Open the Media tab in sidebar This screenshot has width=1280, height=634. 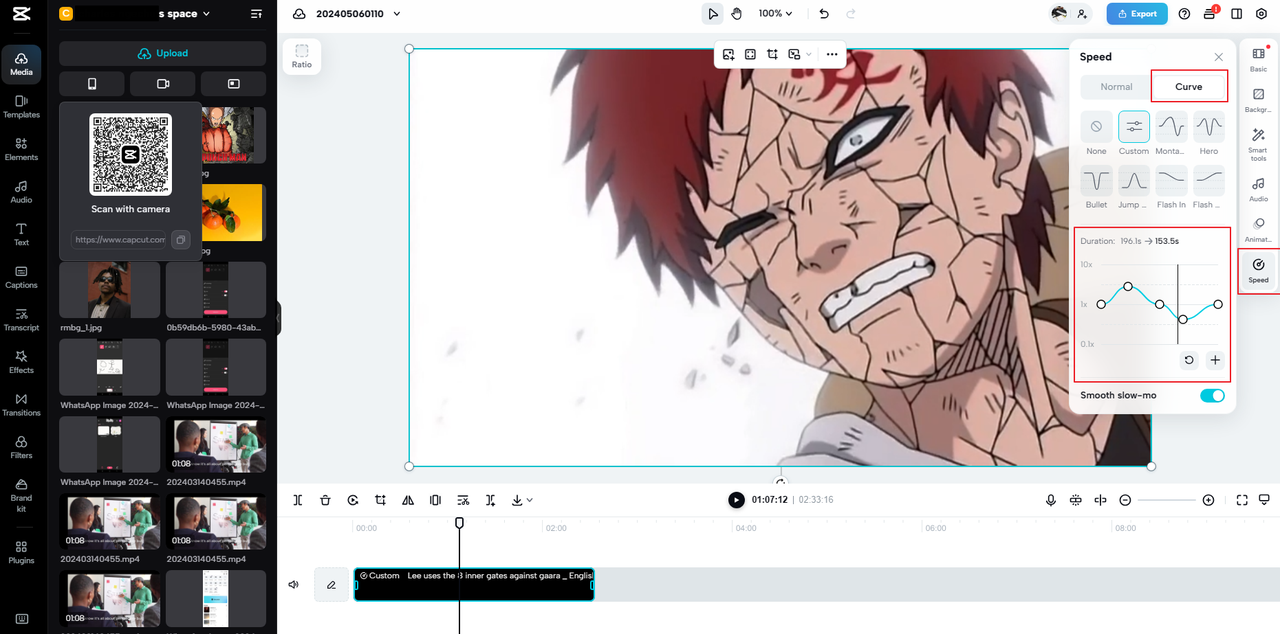(21, 63)
